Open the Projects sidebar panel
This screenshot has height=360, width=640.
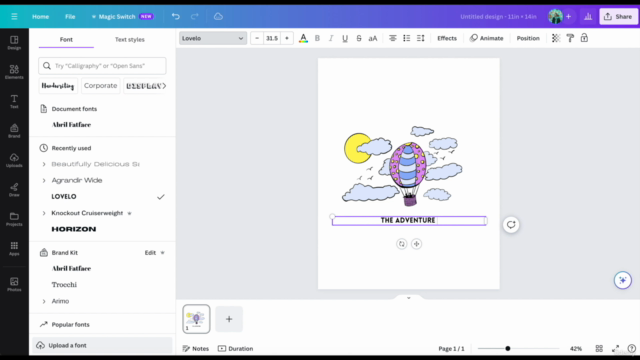pos(14,219)
